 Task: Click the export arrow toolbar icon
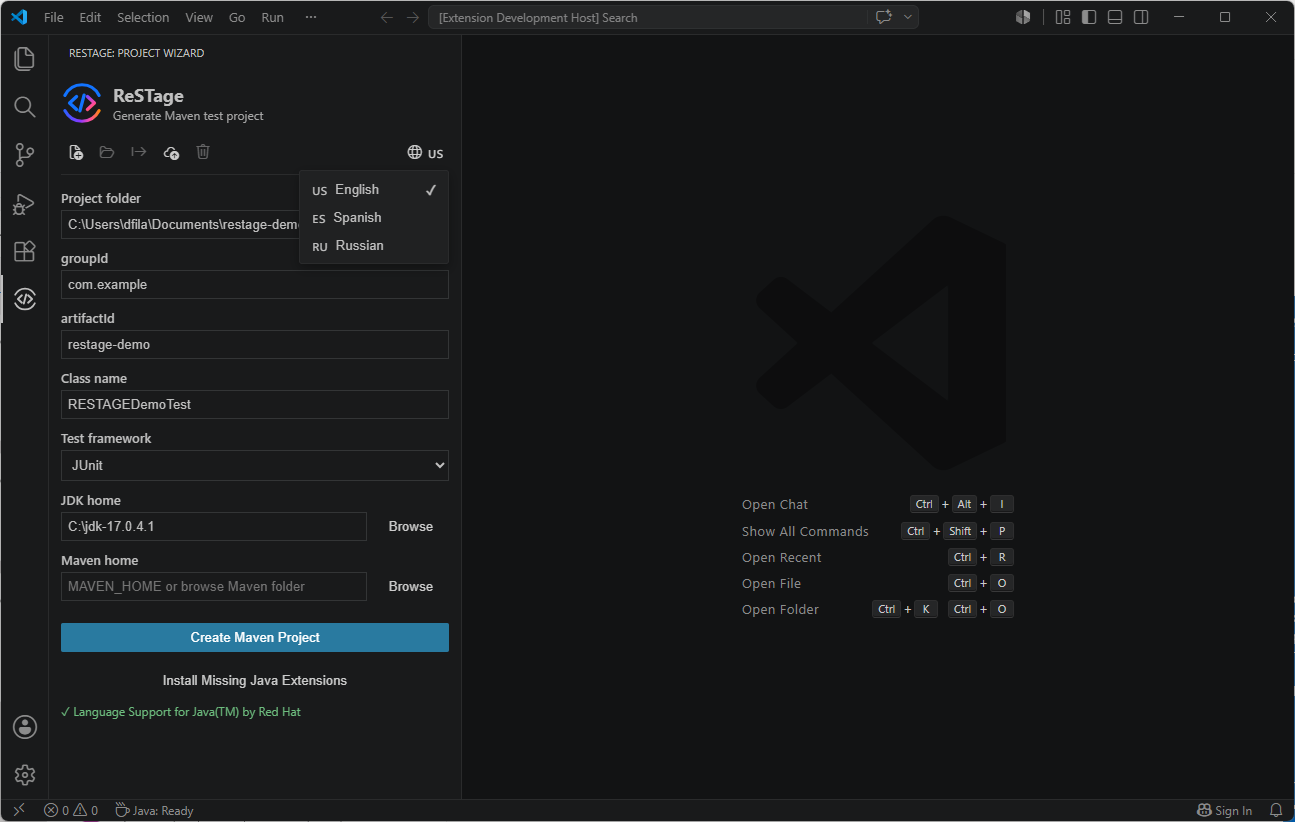click(139, 152)
